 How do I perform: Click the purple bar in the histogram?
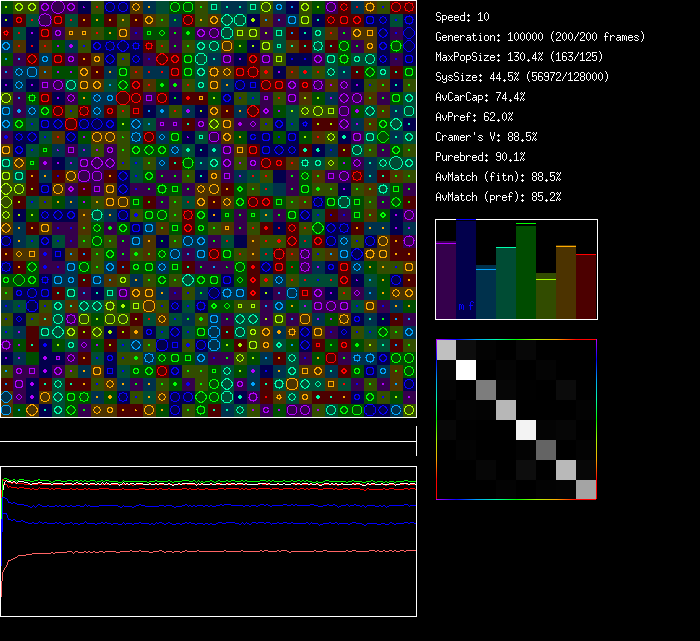pyautogui.click(x=445, y=280)
